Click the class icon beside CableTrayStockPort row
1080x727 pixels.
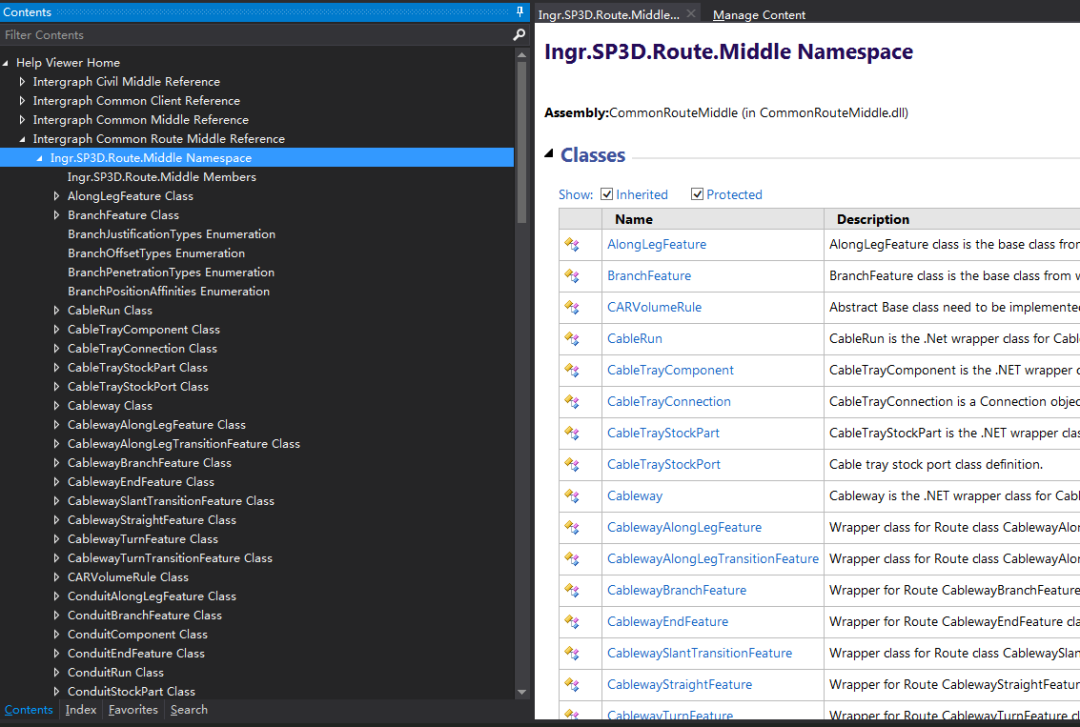click(x=572, y=465)
